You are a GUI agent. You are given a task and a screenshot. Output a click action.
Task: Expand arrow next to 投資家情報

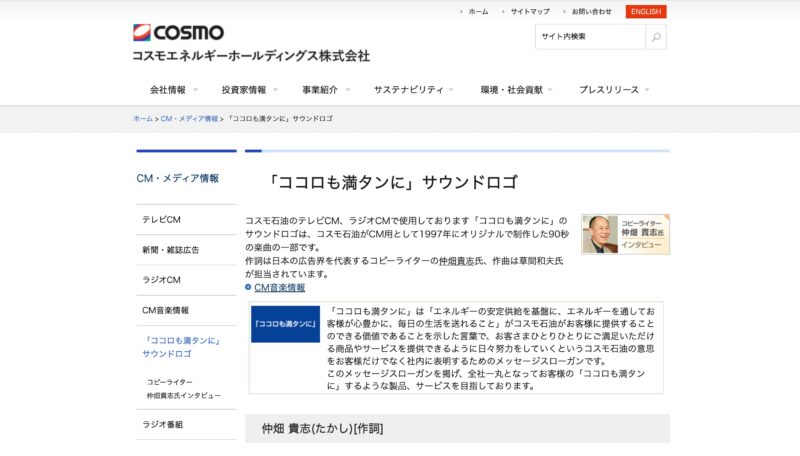pyautogui.click(x=276, y=90)
